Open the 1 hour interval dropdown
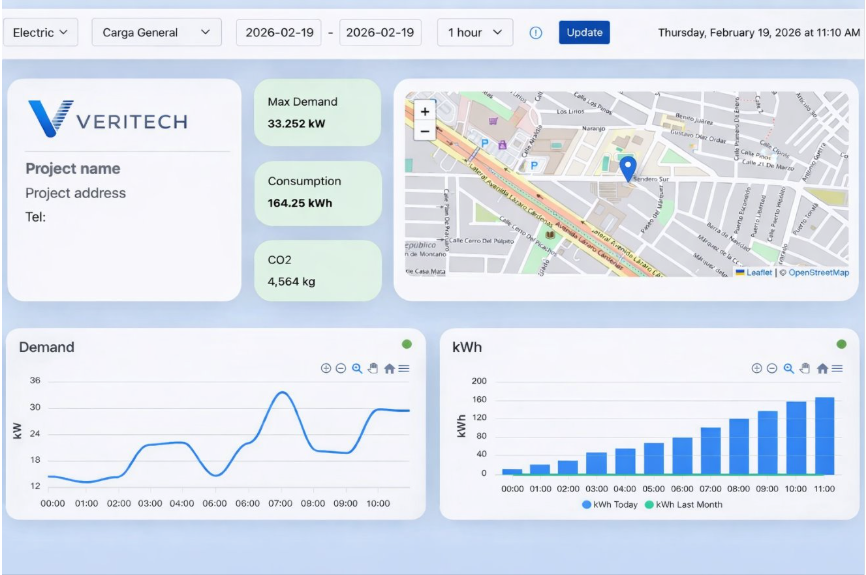 tap(475, 33)
